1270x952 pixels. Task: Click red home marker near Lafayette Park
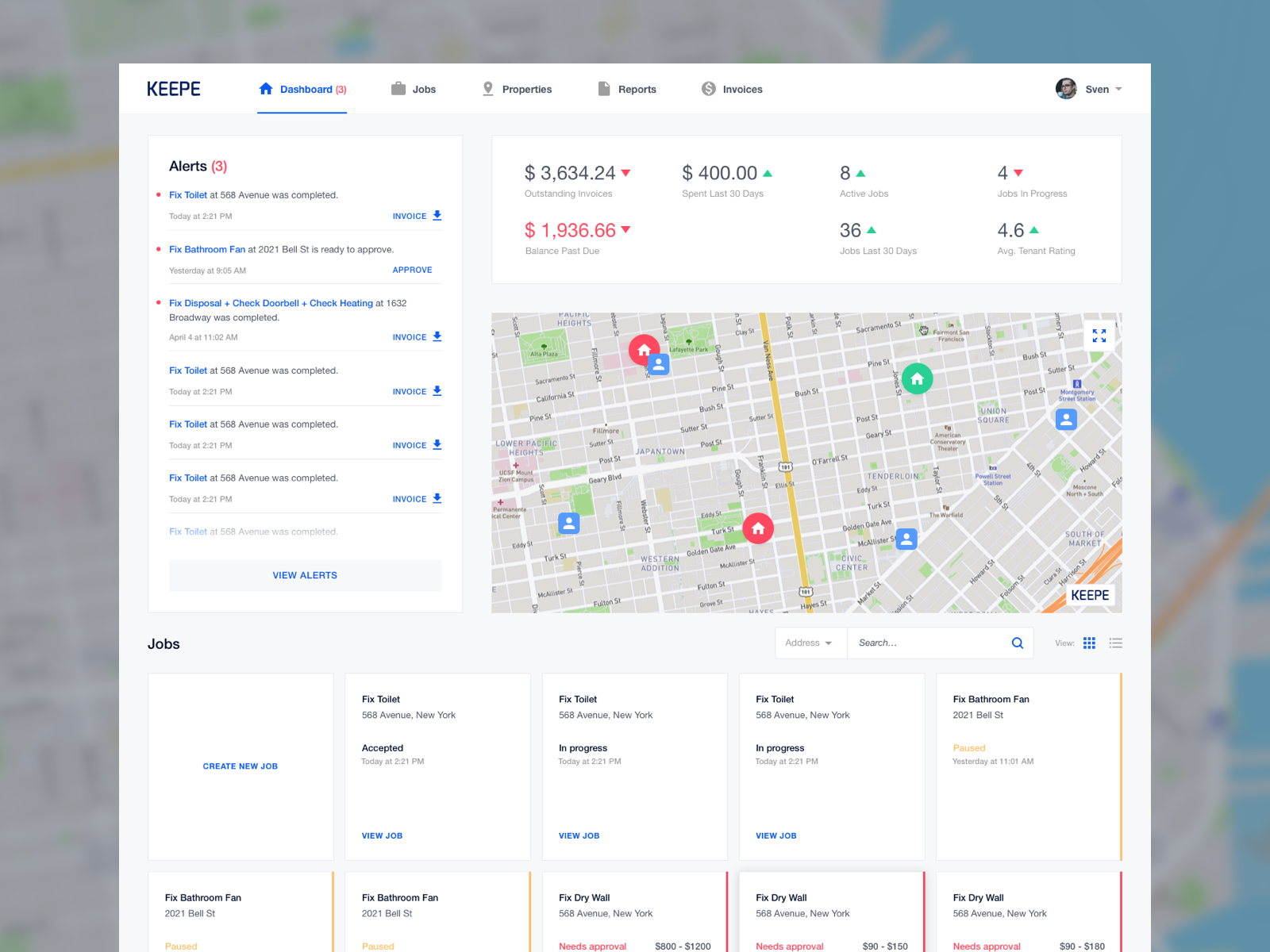[x=644, y=349]
